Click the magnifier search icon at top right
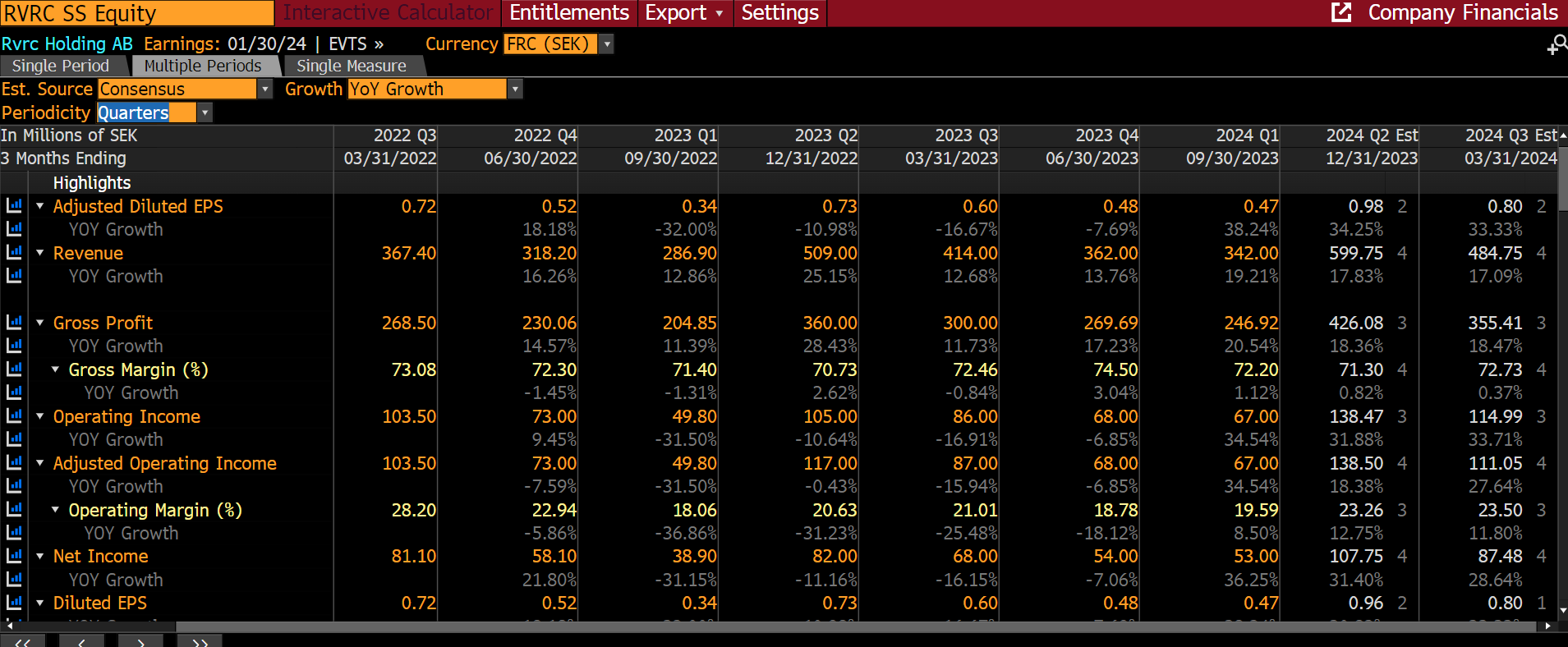Viewport: 1568px width, 647px height. (x=1557, y=45)
